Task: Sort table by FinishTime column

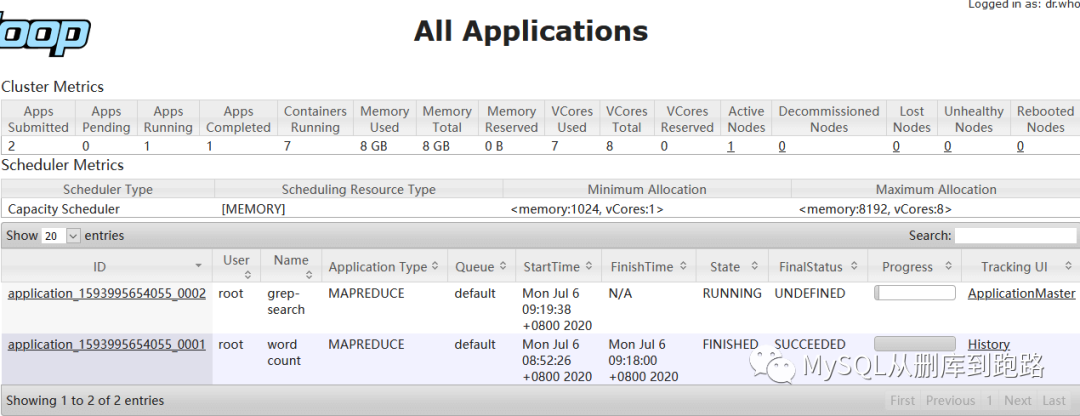Action: pyautogui.click(x=647, y=267)
